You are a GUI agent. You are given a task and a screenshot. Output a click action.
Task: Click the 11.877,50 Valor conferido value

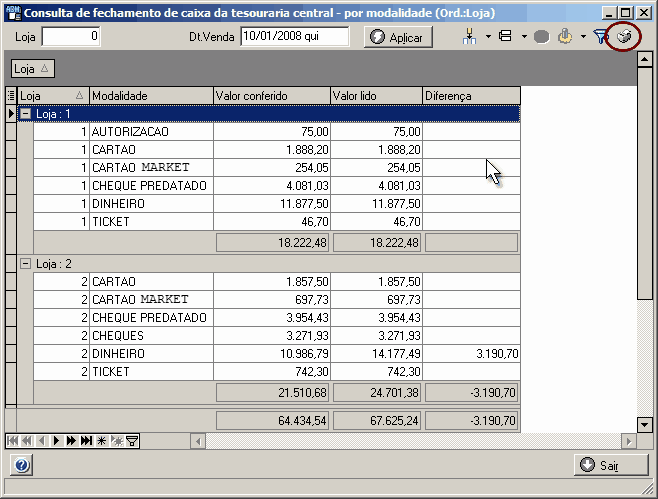pyautogui.click(x=272, y=204)
